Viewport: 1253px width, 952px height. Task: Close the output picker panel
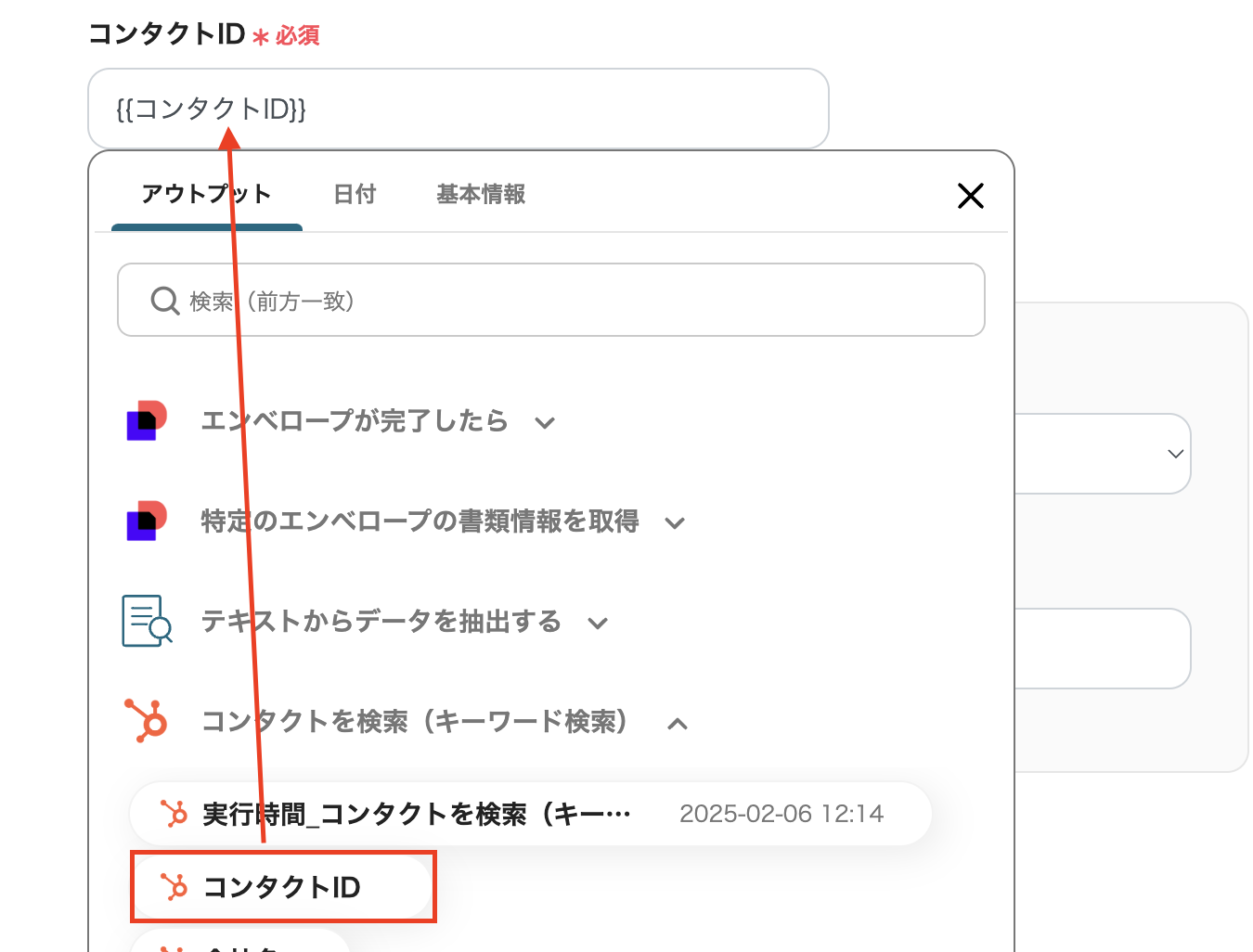(x=970, y=196)
